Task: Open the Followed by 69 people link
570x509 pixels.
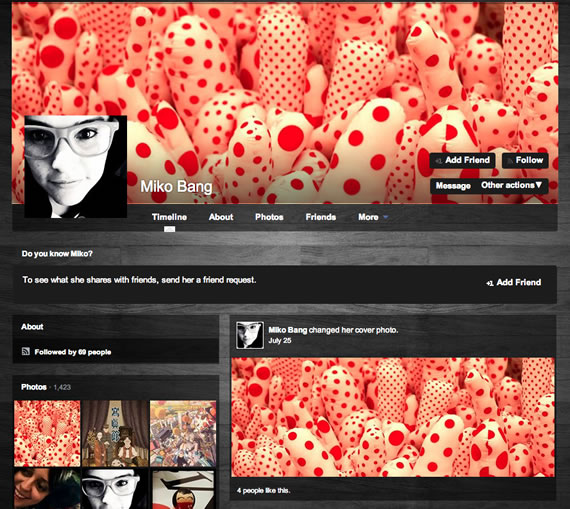Action: pyautogui.click(x=73, y=352)
